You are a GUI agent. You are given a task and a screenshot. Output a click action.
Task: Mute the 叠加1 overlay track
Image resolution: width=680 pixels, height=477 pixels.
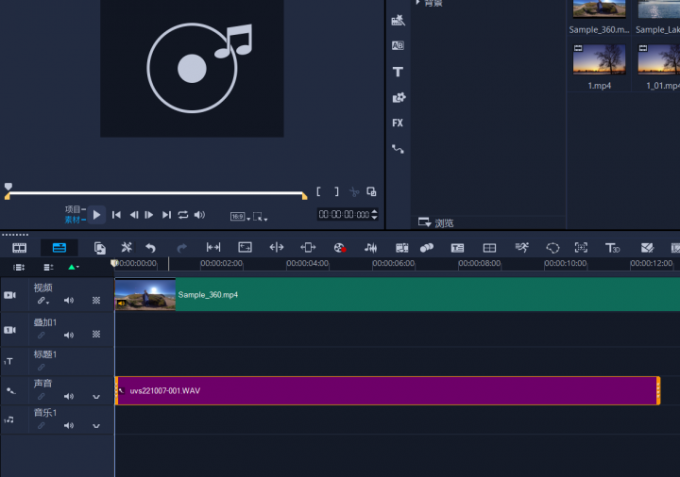point(69,335)
